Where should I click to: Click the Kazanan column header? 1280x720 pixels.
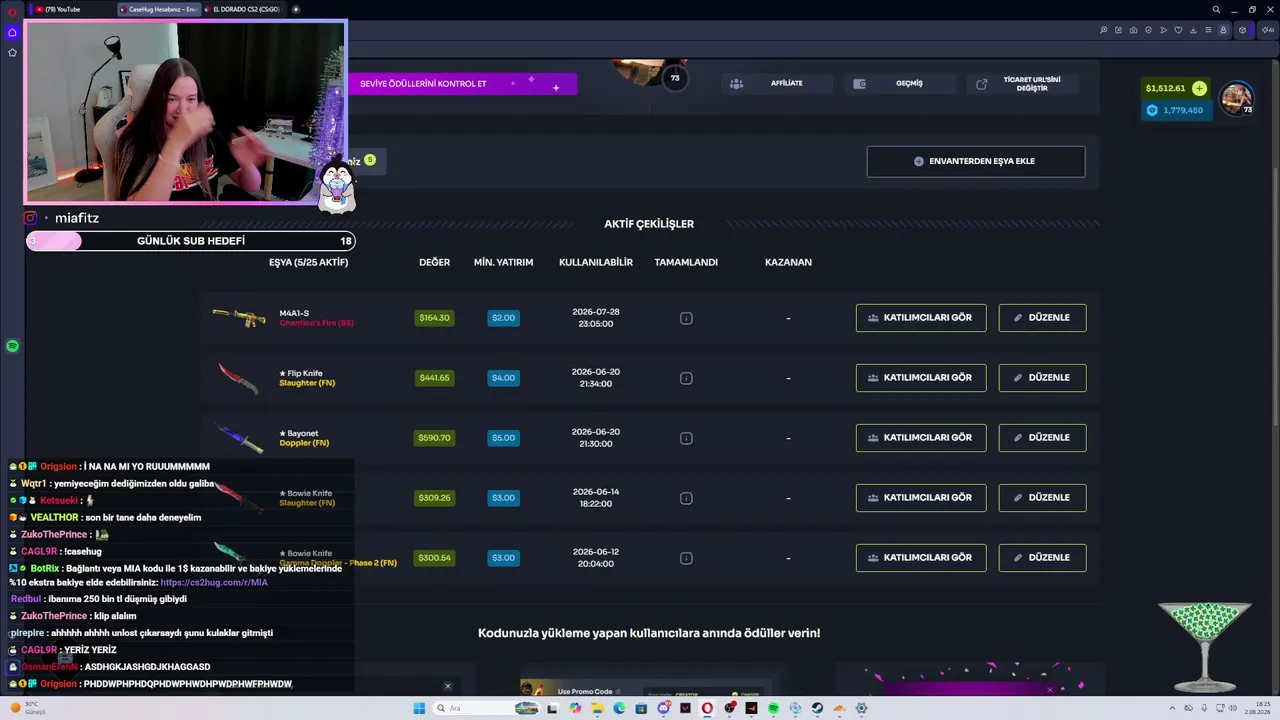[x=788, y=262]
